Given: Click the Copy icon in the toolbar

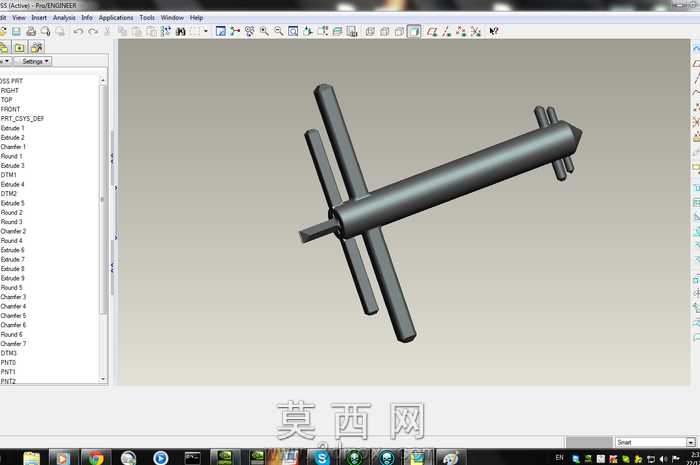Looking at the screenshot, I should [x=122, y=31].
